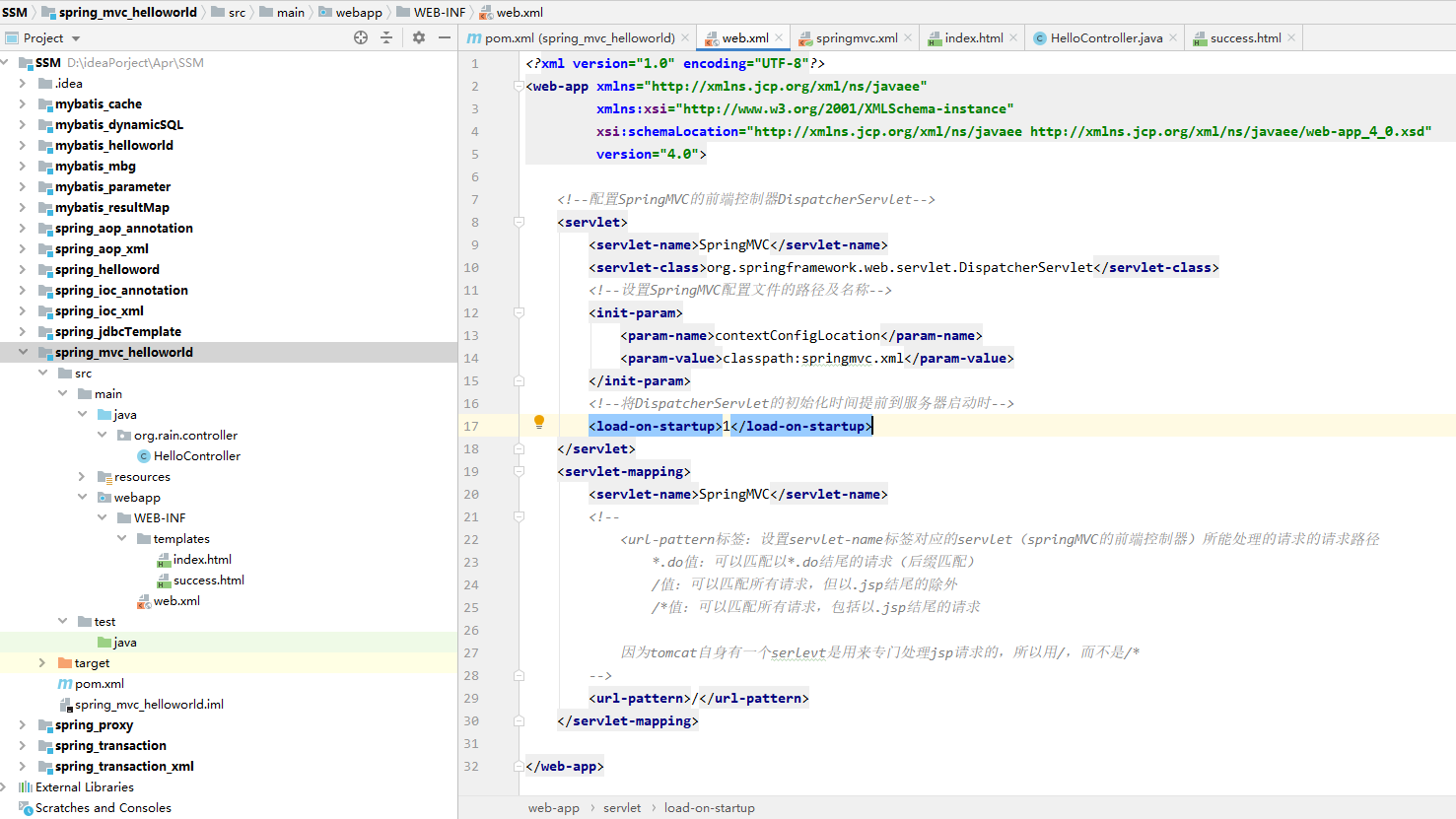The height and width of the screenshot is (819, 1456).
Task: Switch to success.html editor tab
Action: coord(1245,38)
